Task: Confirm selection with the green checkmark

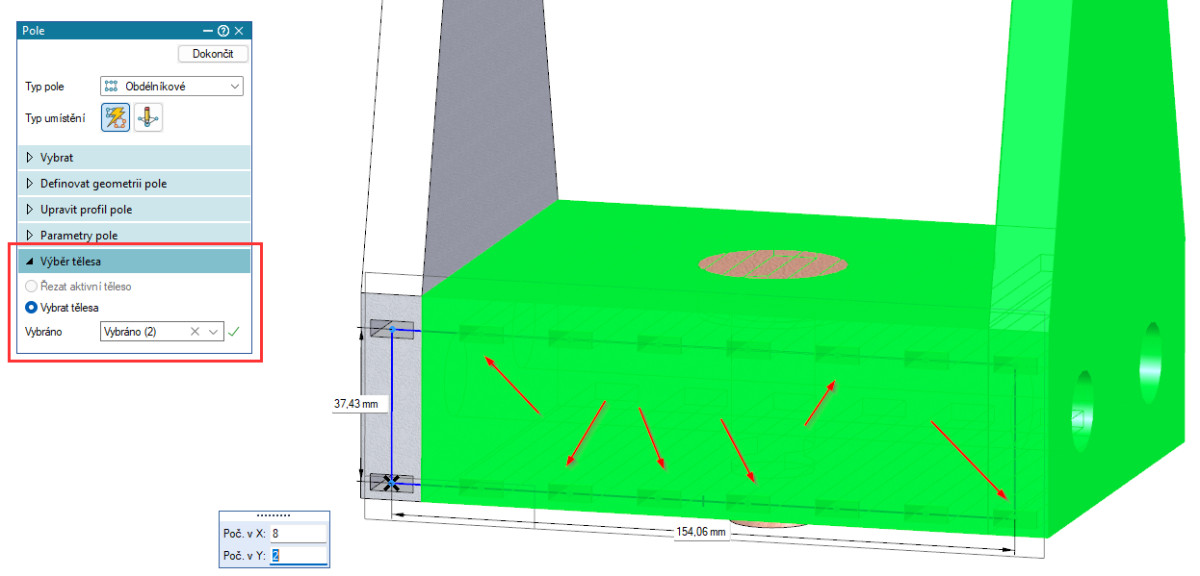Action: (235, 332)
